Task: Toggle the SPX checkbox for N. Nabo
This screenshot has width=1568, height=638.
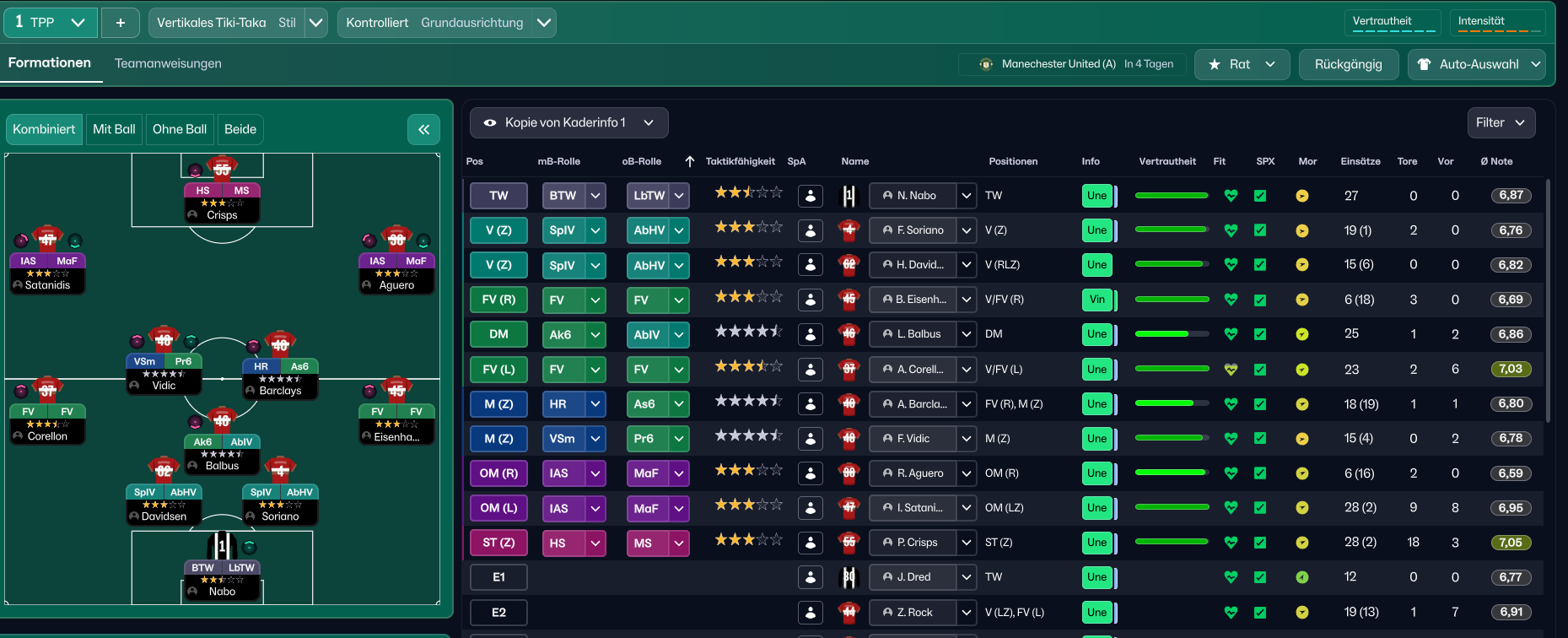Action: [1260, 196]
